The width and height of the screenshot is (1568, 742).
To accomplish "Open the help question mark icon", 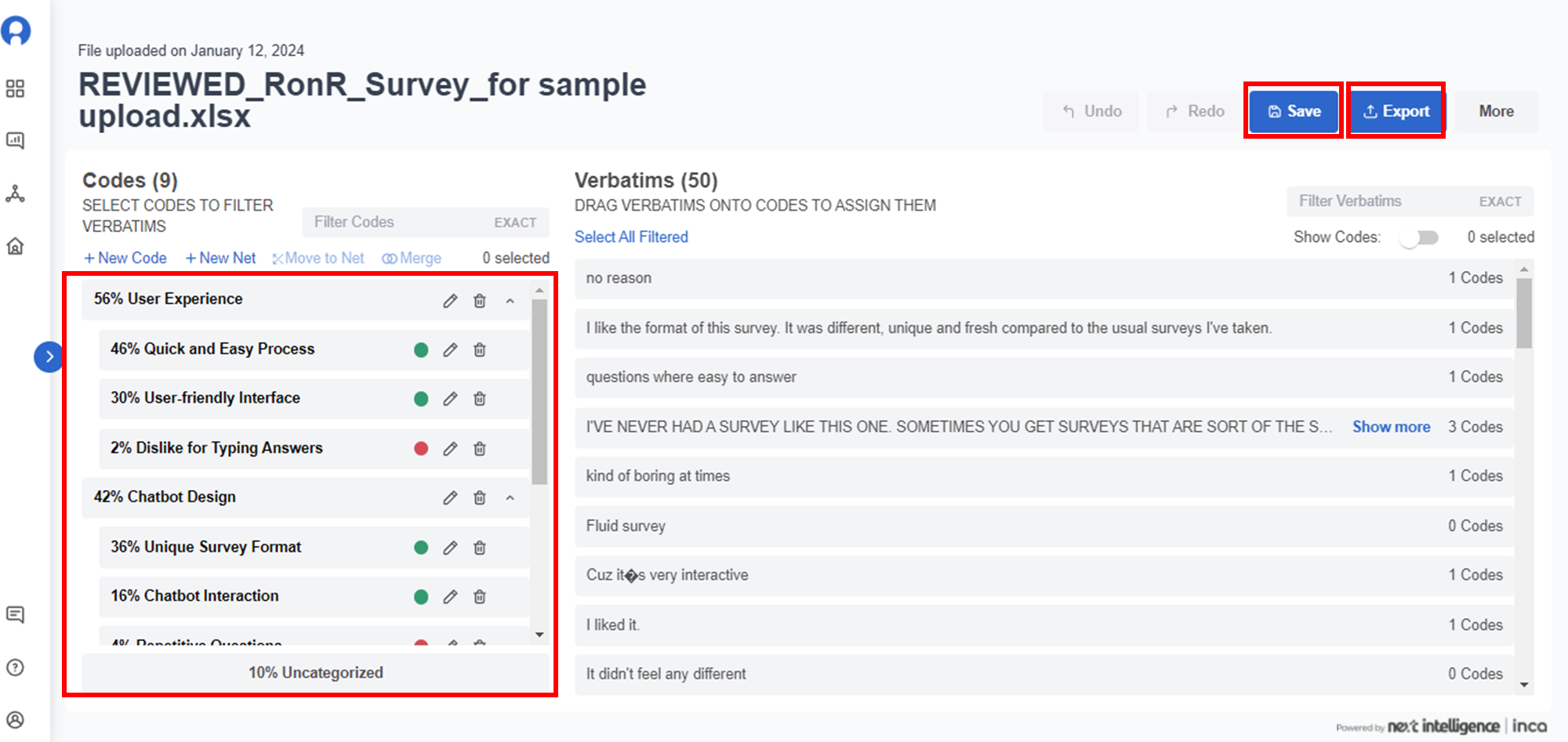I will tap(15, 668).
